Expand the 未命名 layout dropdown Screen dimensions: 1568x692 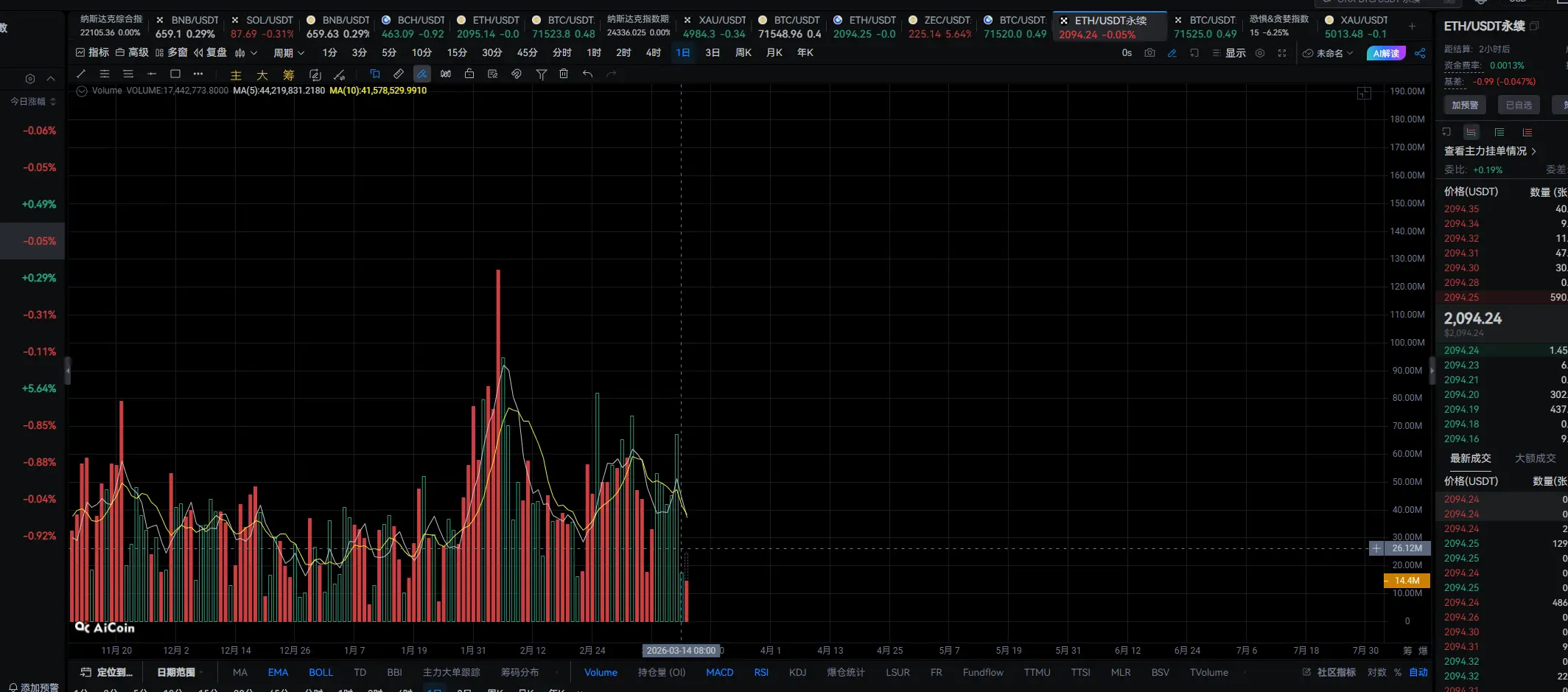click(x=1329, y=53)
